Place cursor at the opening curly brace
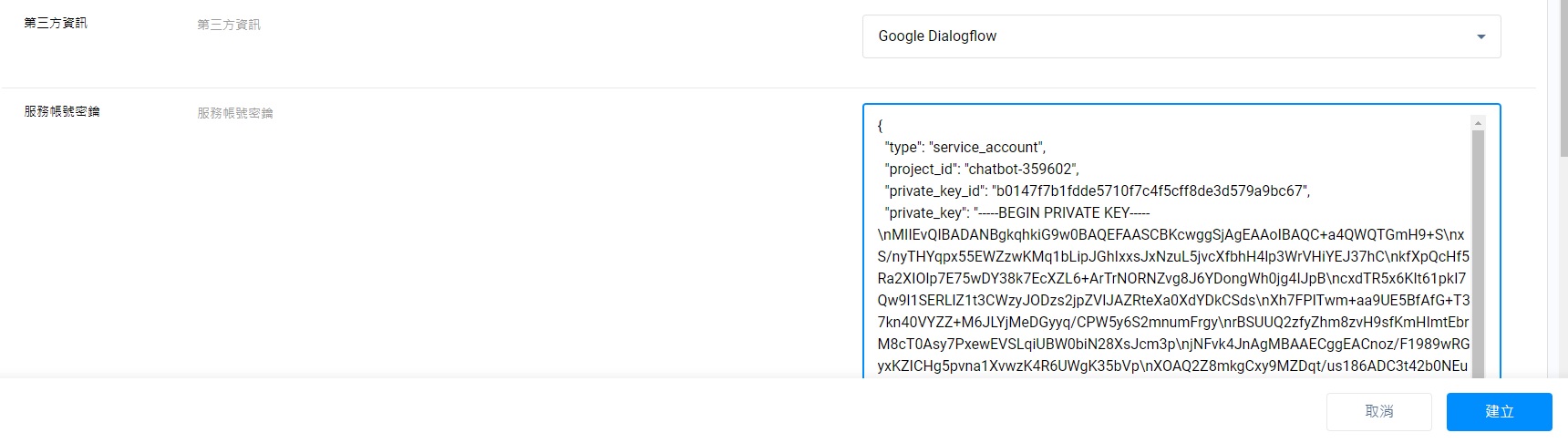This screenshot has height=443, width=1568. click(881, 126)
